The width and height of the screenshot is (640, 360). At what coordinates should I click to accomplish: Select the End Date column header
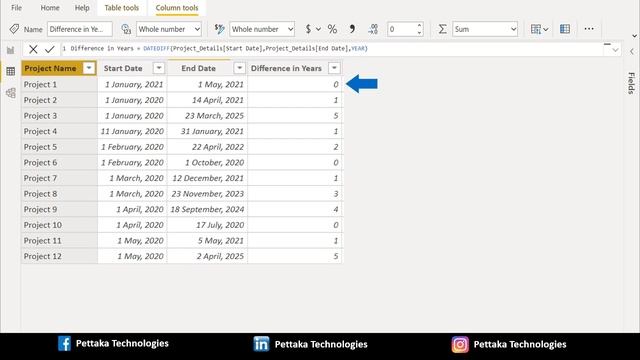[x=198, y=68]
